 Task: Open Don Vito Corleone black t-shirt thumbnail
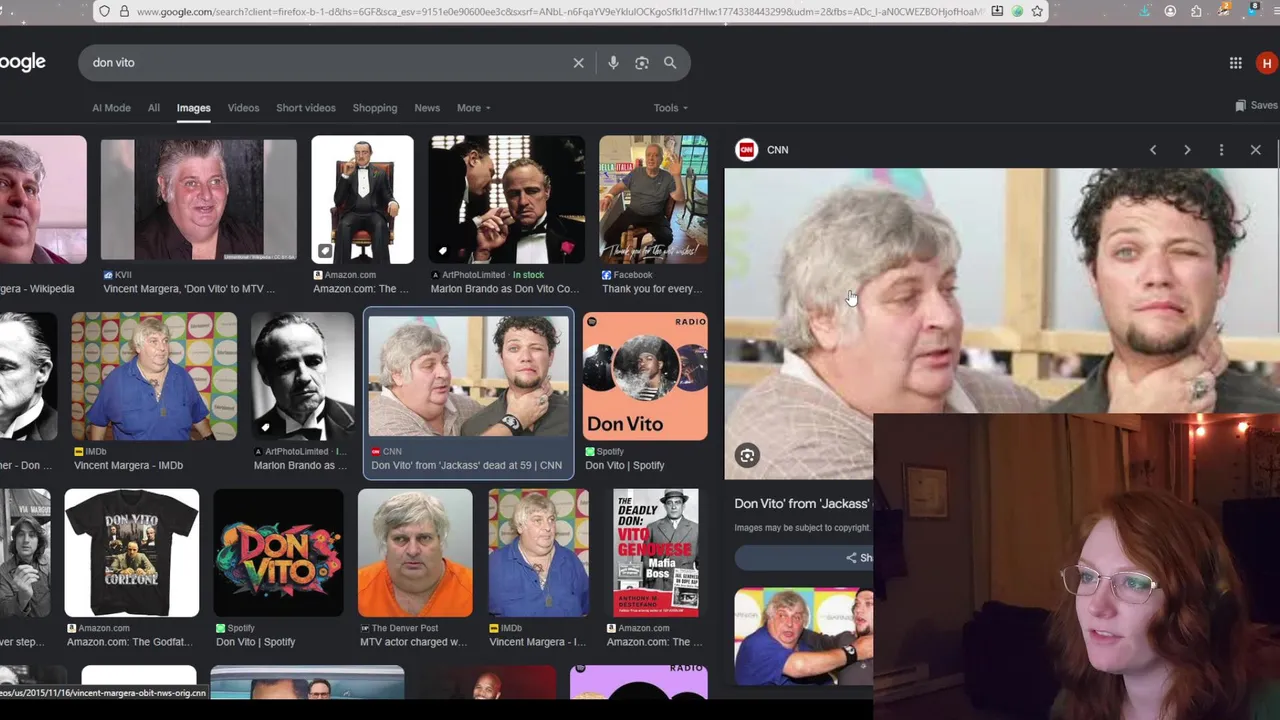(132, 553)
